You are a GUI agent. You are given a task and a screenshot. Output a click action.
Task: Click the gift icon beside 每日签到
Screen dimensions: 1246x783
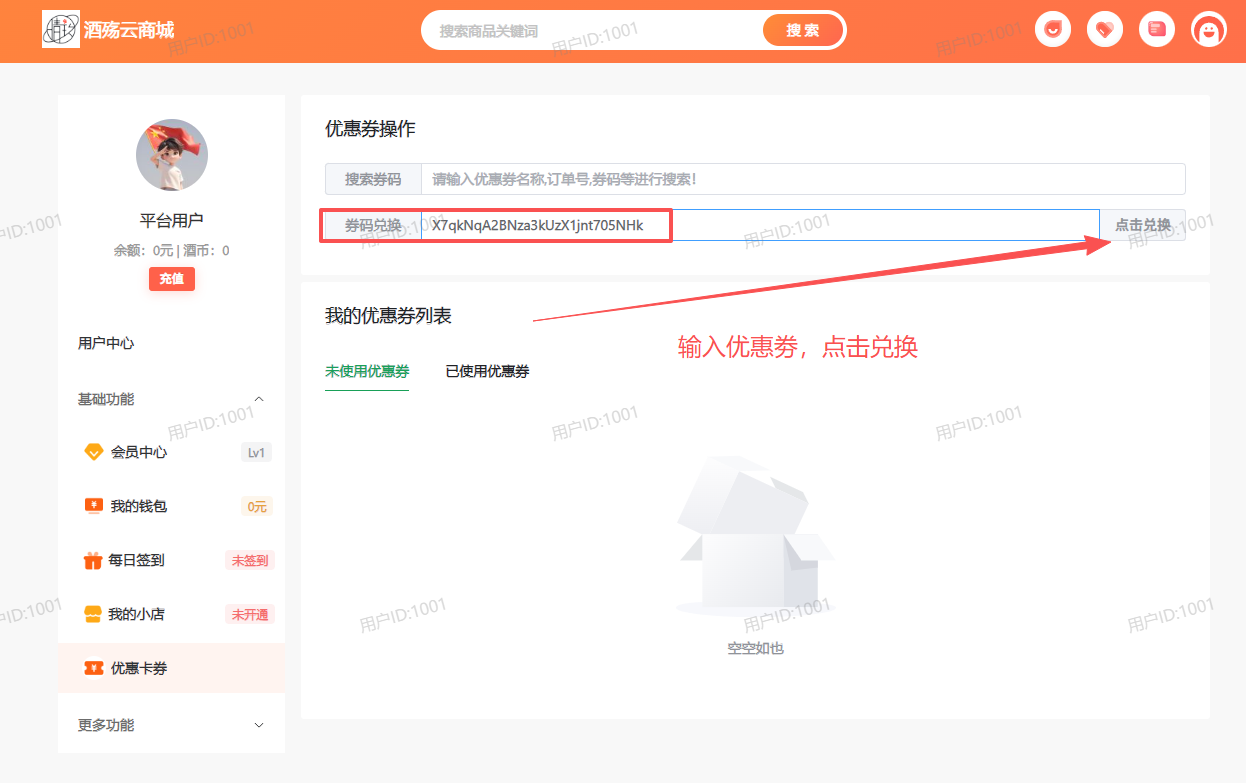click(x=93, y=560)
